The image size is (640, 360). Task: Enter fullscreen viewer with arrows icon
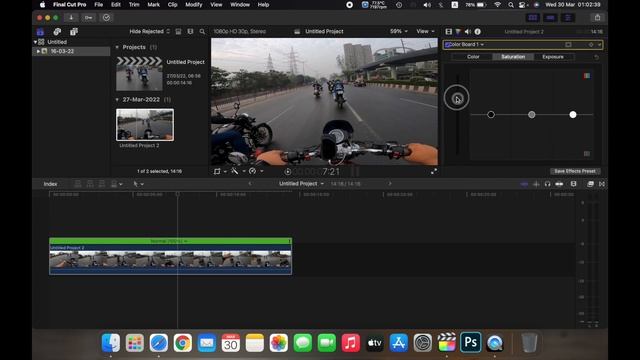tap(434, 171)
